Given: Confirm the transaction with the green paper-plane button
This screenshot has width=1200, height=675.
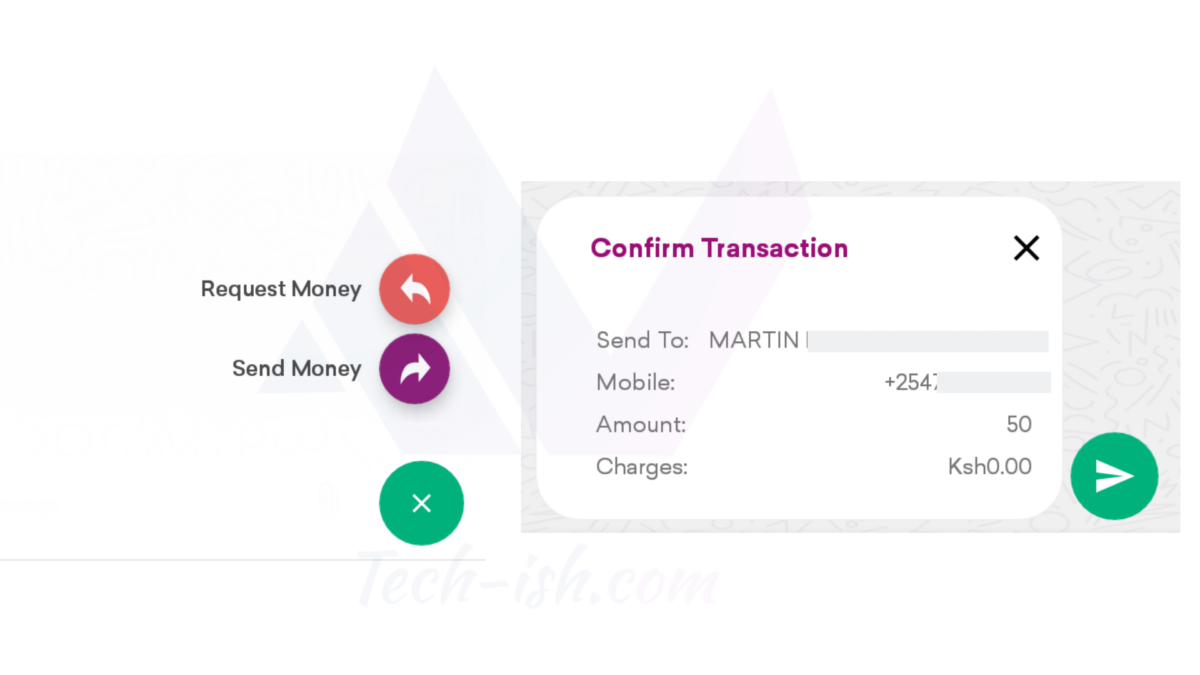Looking at the screenshot, I should pos(1114,476).
